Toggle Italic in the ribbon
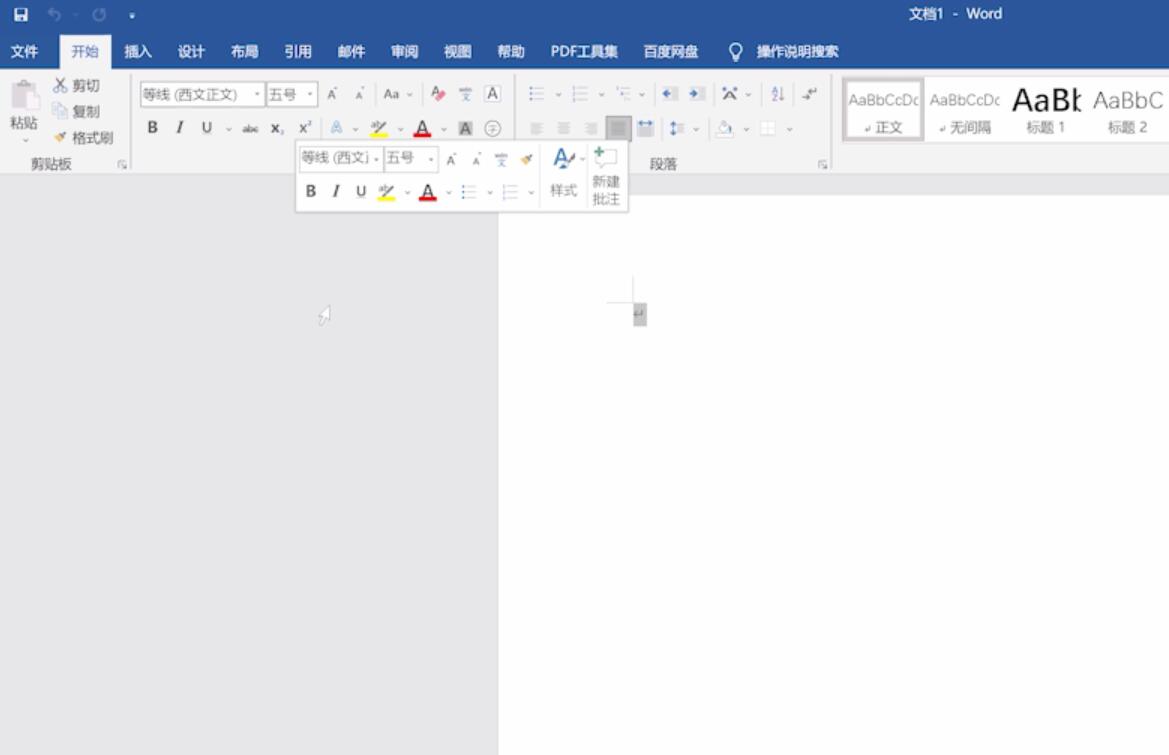 coord(180,127)
